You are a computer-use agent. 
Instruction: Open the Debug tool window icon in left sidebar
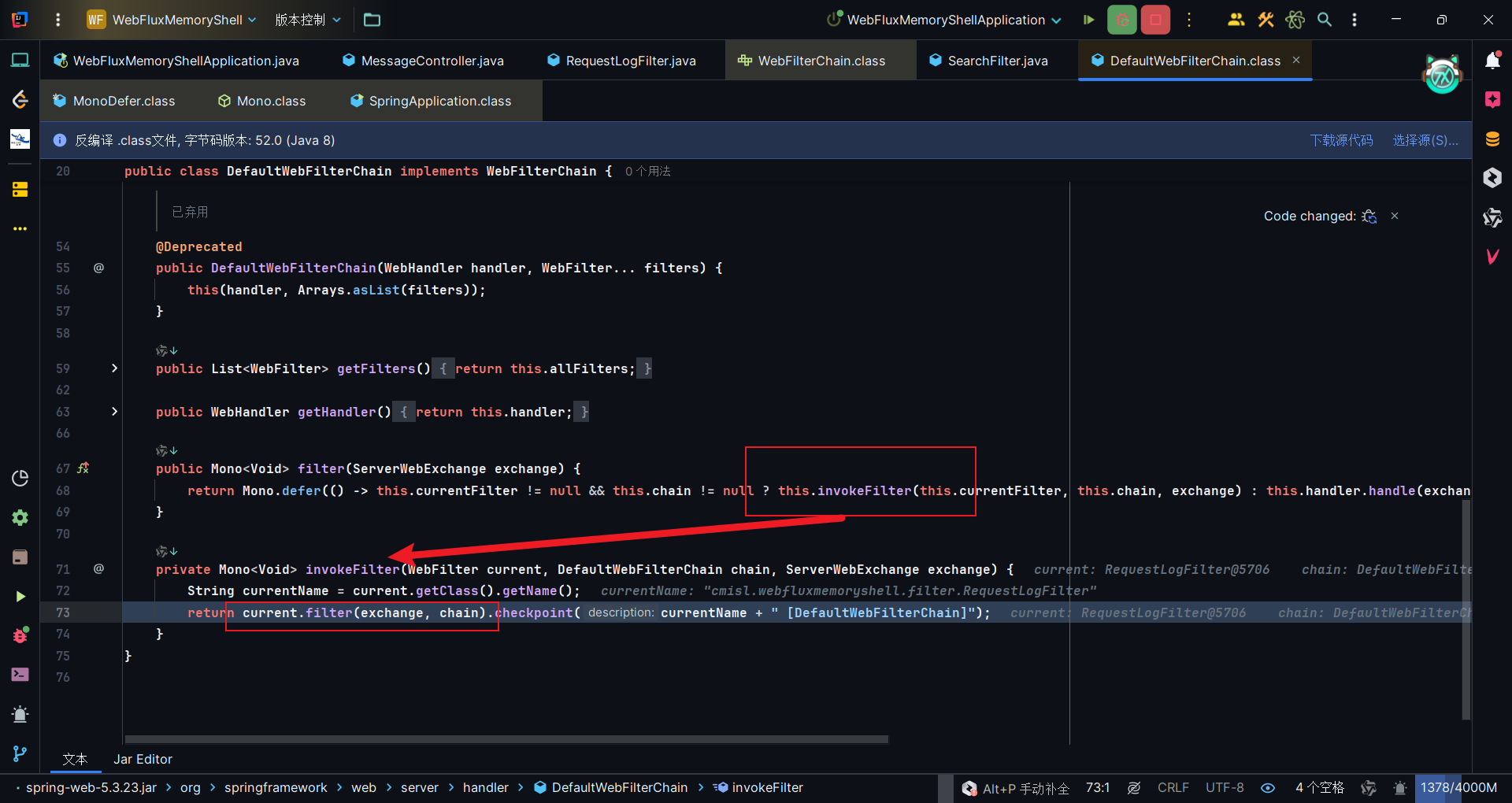click(20, 635)
